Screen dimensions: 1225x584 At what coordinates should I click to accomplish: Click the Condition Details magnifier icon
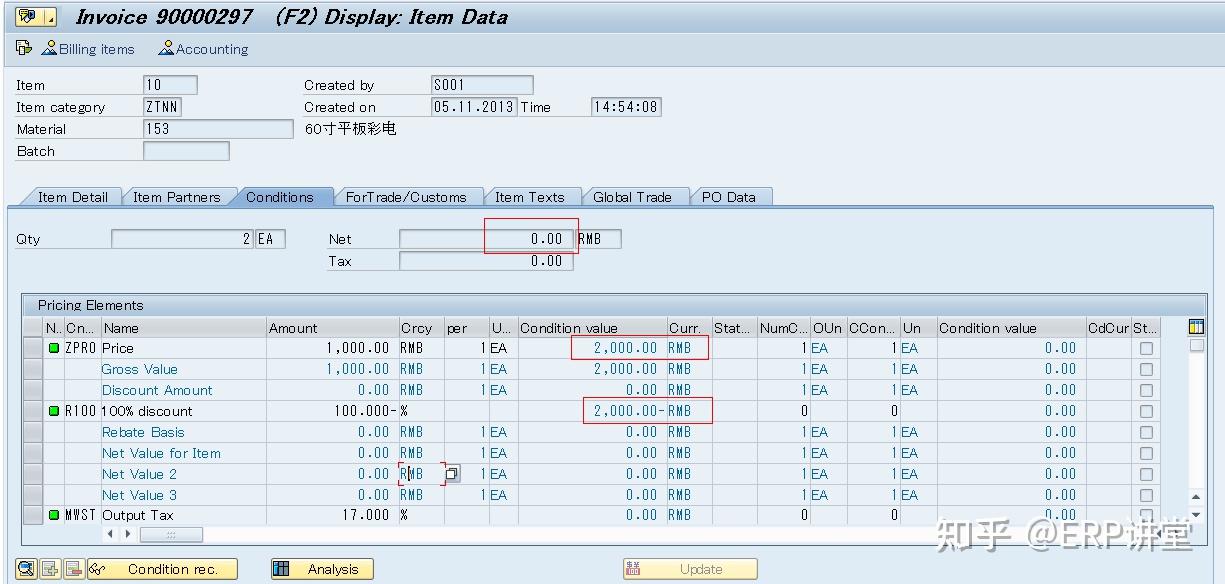[24, 568]
